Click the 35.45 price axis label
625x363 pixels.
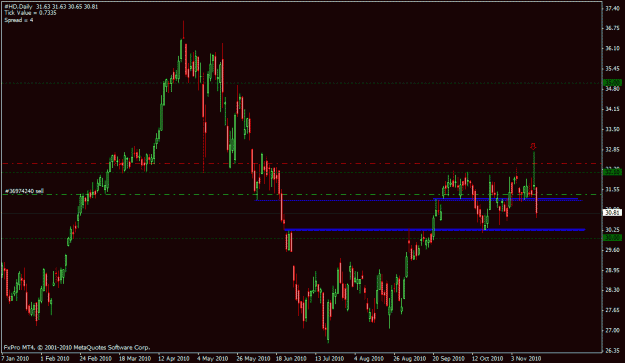[x=612, y=69]
